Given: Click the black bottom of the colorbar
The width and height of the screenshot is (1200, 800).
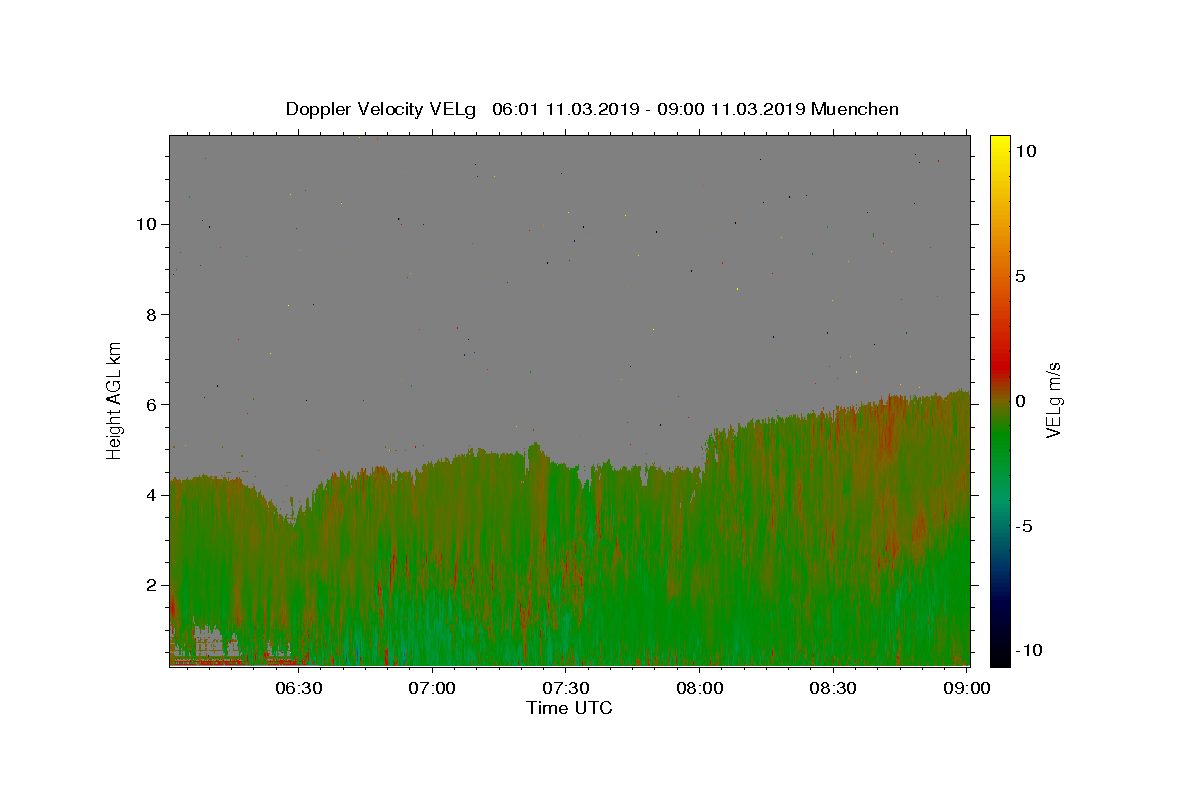Looking at the screenshot, I should pos(1000,655).
